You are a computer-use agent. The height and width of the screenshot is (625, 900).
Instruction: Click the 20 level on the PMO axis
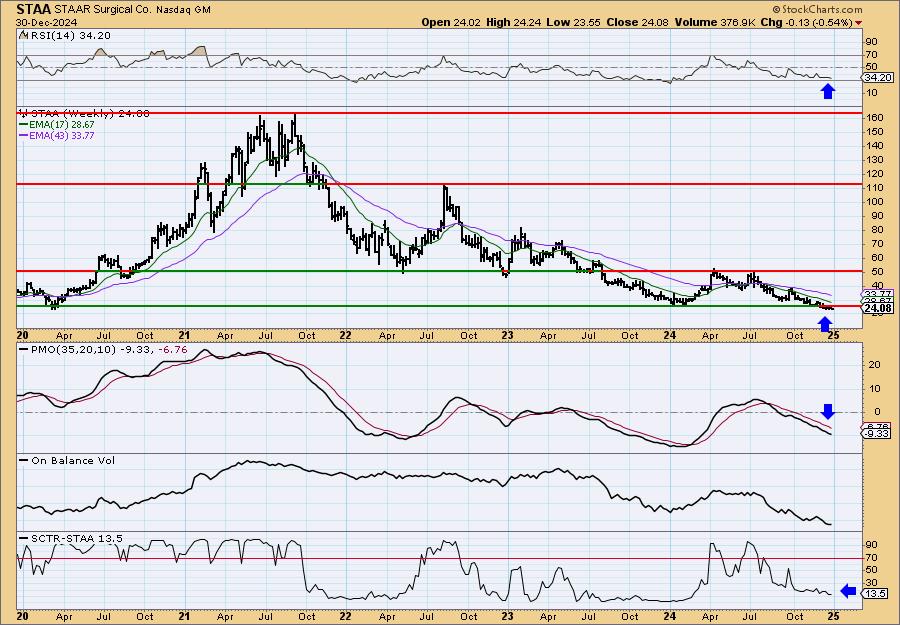point(875,365)
